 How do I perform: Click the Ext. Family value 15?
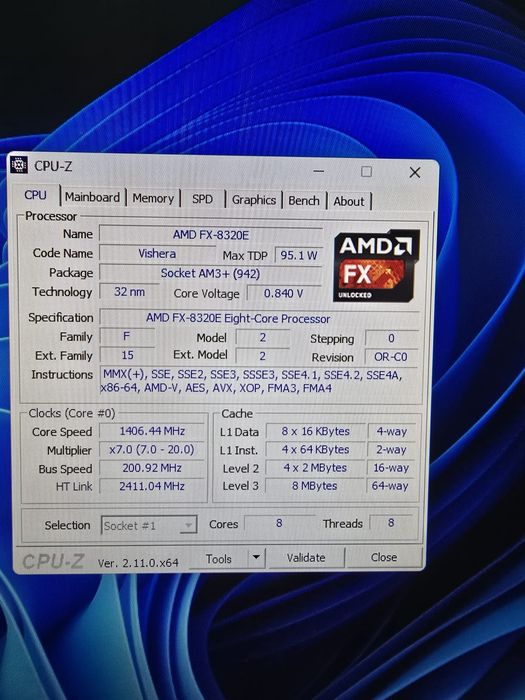pos(127,355)
